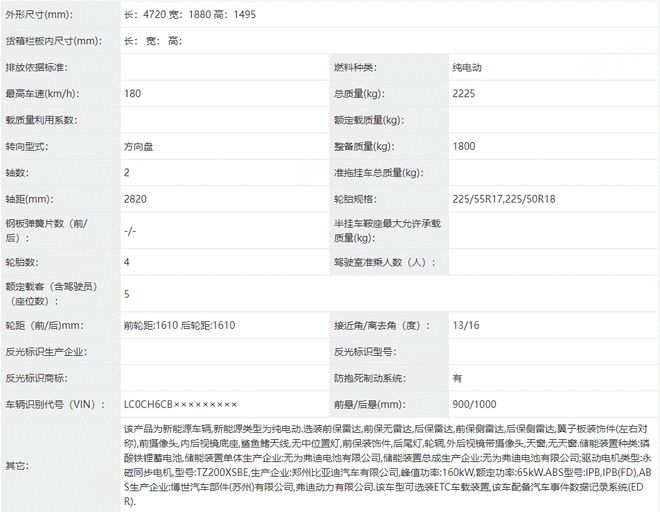This screenshot has height=512, width=660.
Task: Click the 额定载质量(kg) label
Action: 369,120
